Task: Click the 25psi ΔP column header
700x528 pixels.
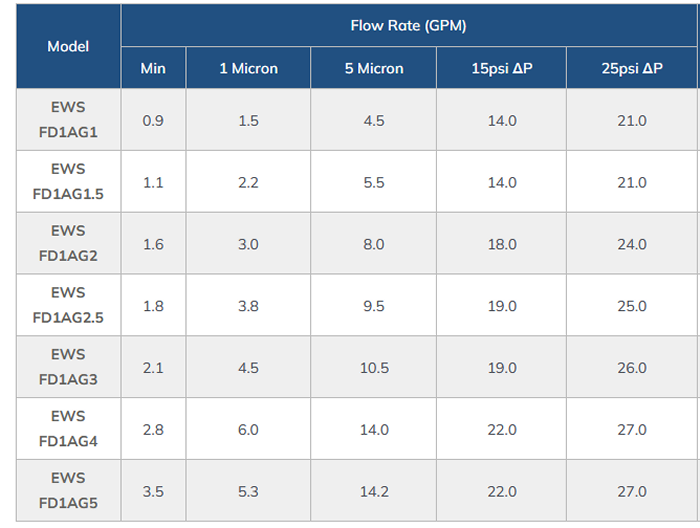Action: (632, 69)
